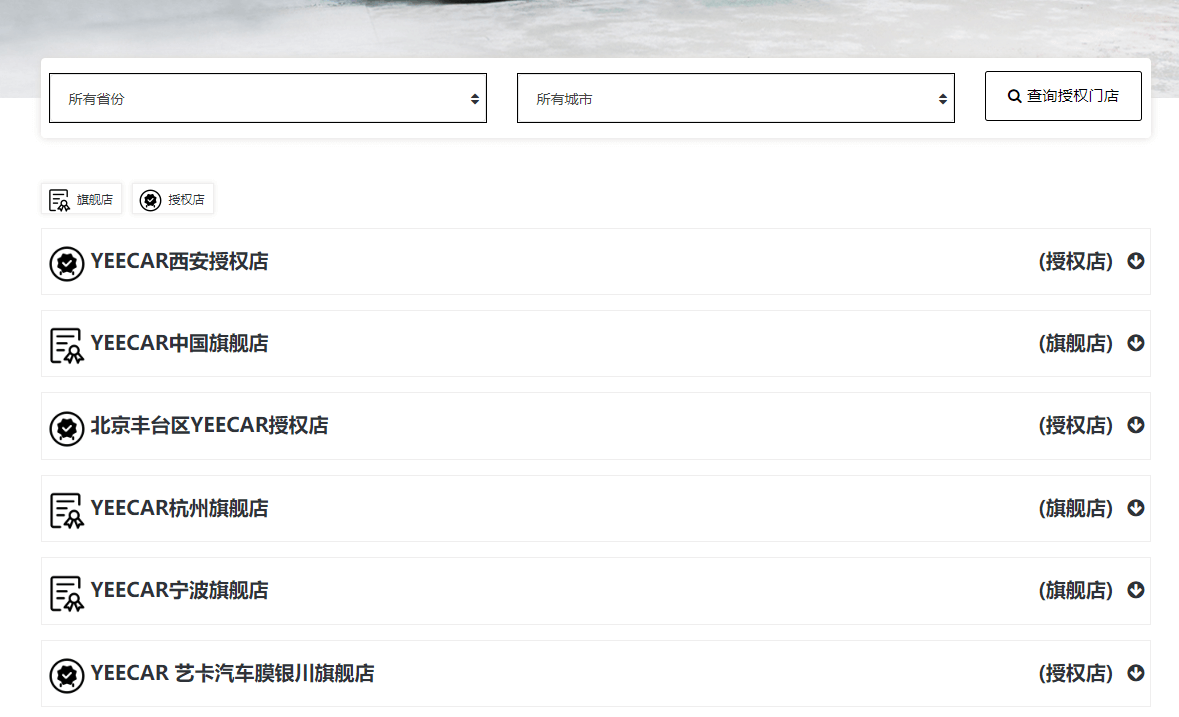Select the YEECAR 艺卡汽车膜银川旗舰店 title text
Viewport: 1179px width, 717px height.
232,673
